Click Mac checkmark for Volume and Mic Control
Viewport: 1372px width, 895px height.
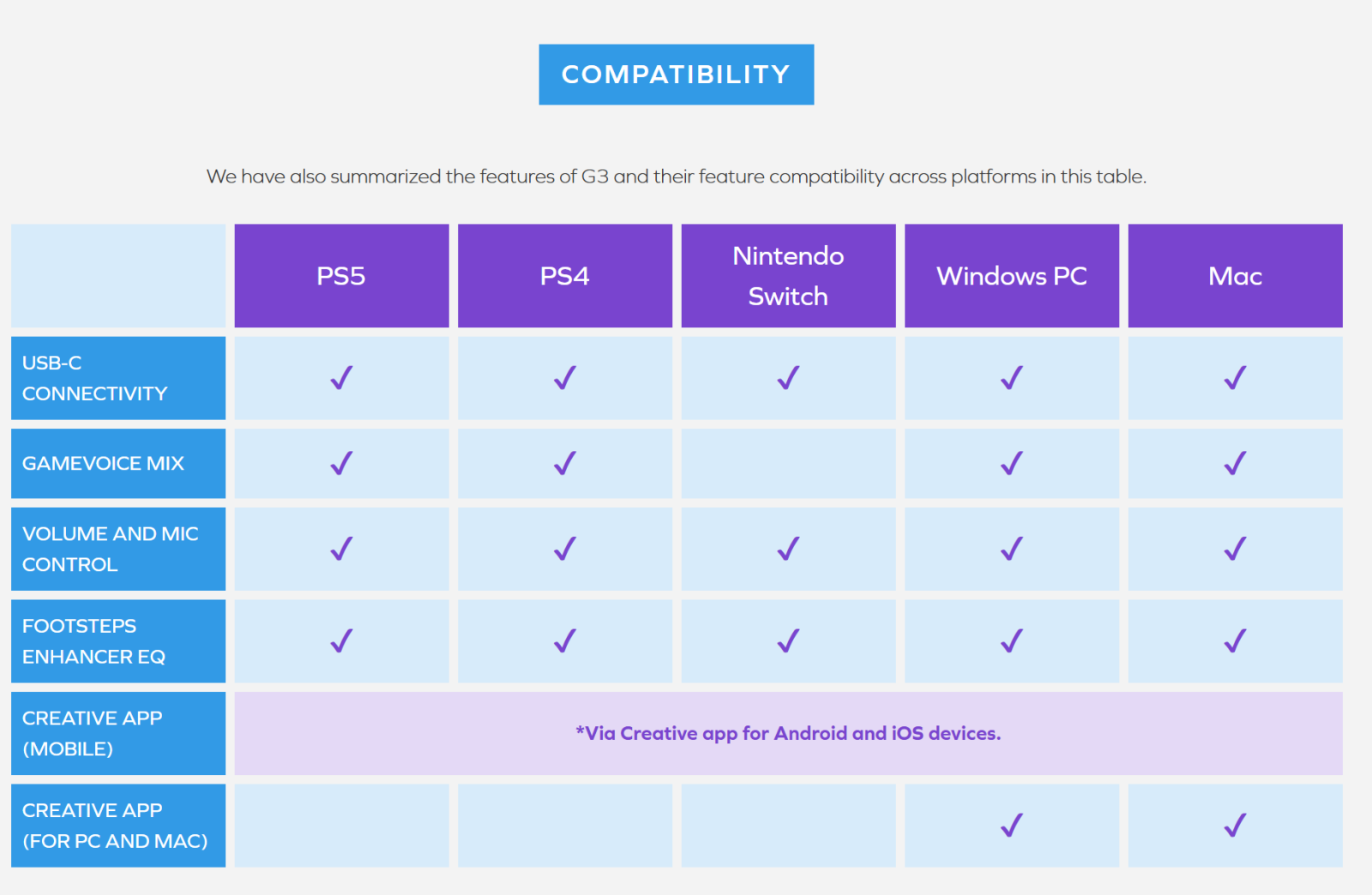click(1235, 549)
